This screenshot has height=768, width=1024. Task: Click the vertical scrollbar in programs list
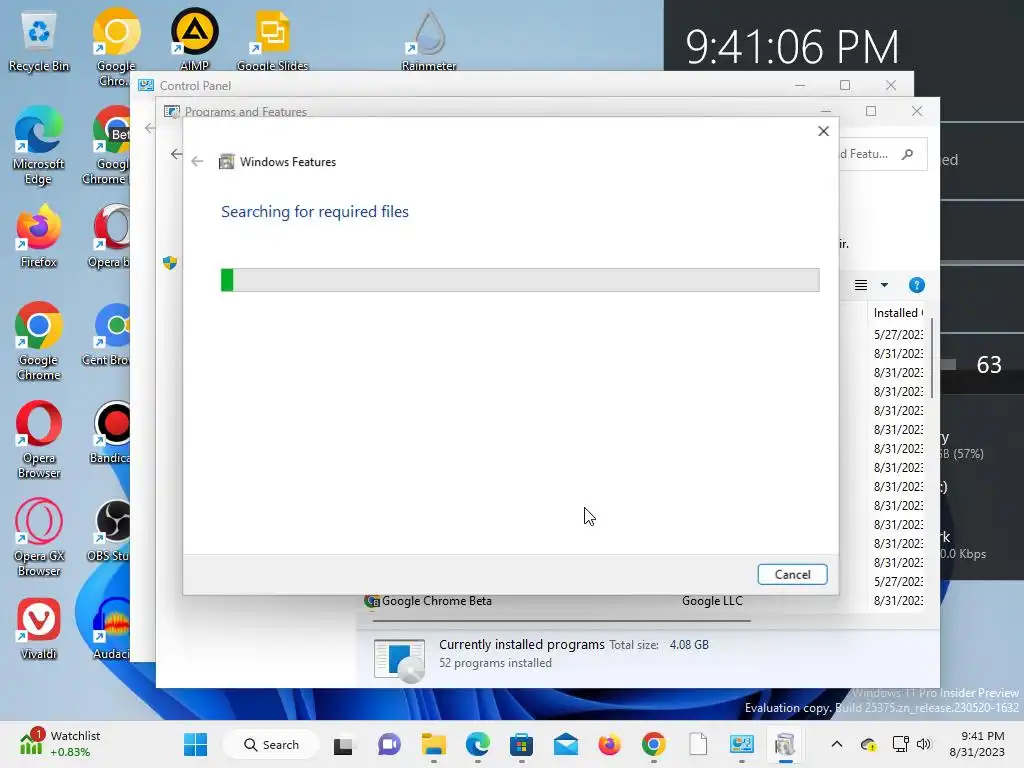coord(932,358)
